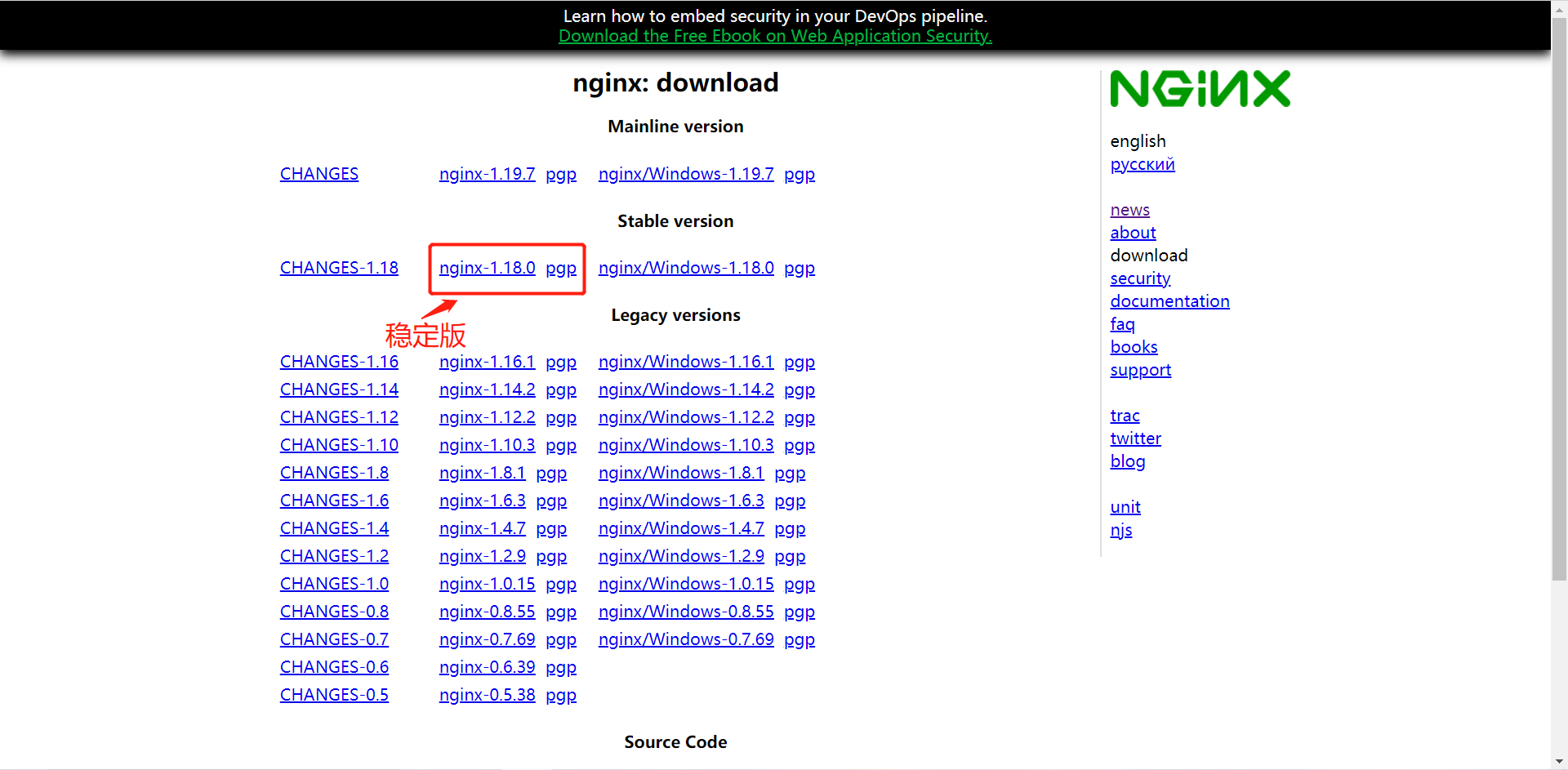Open pgp signature for nginx-1.18.0
This screenshot has height=770, width=1568.
(561, 268)
